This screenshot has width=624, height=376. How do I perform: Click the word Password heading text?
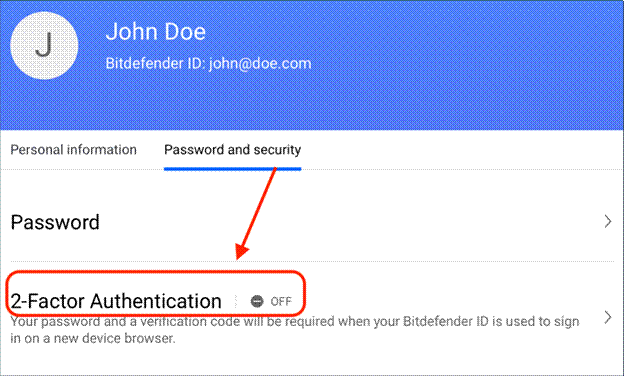click(55, 222)
